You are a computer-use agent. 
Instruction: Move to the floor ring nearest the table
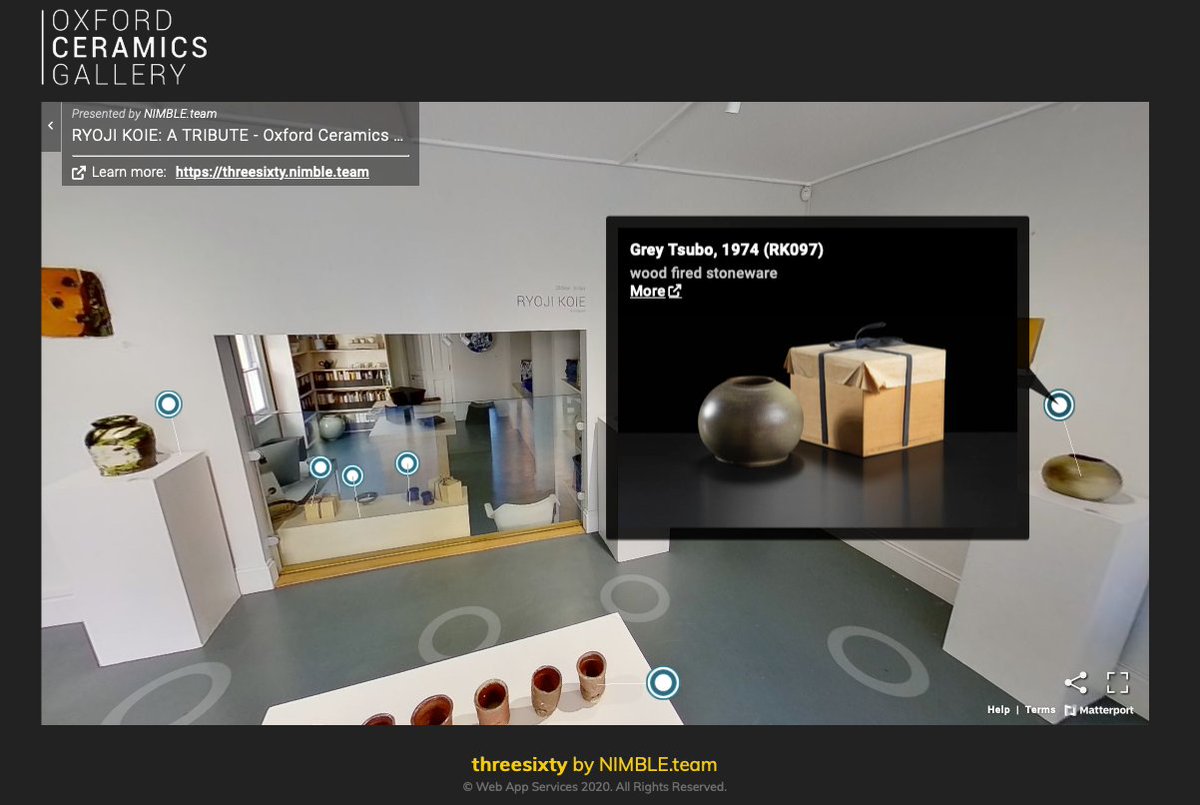[635, 596]
